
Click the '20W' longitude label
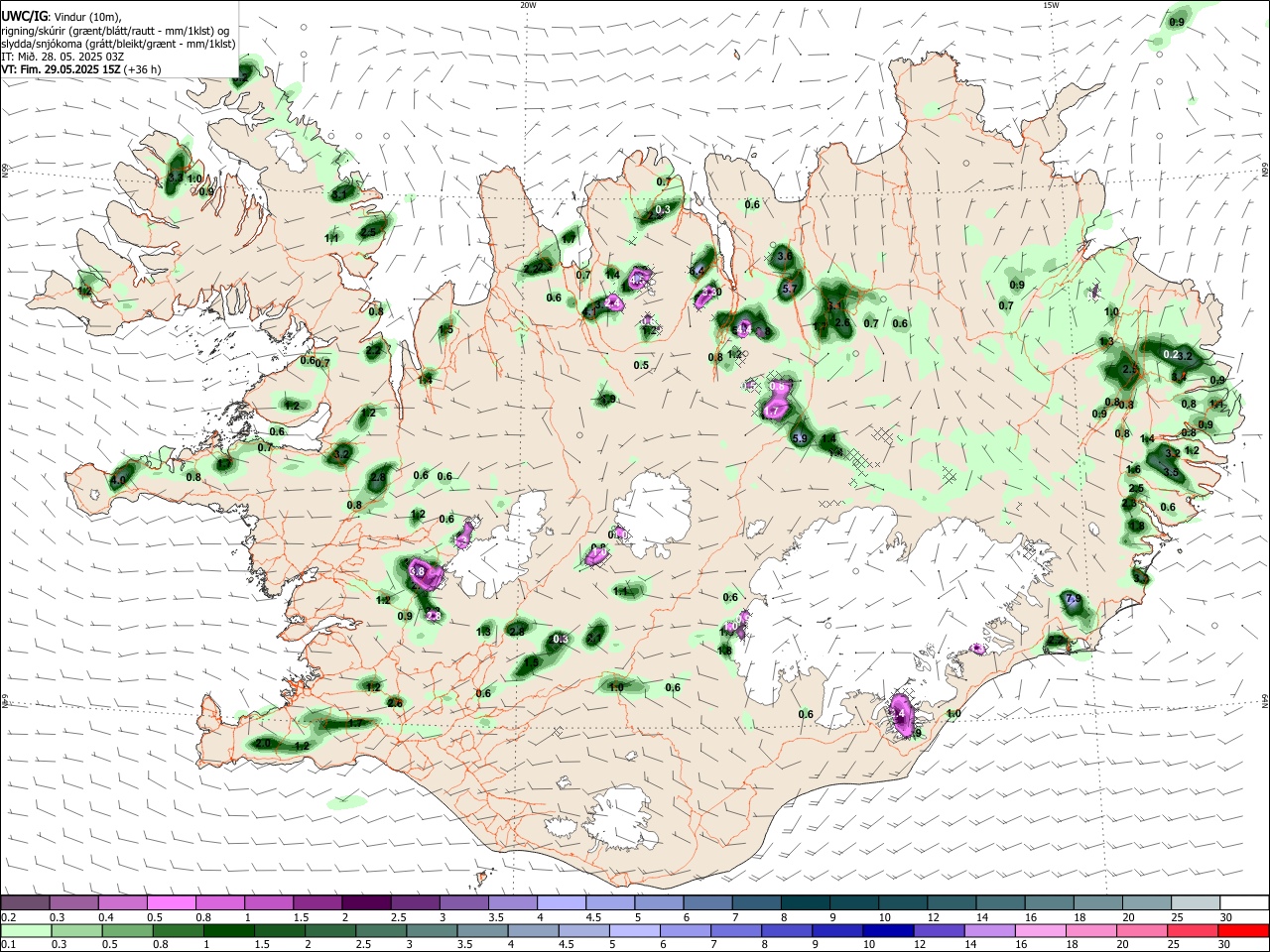pyautogui.click(x=528, y=5)
